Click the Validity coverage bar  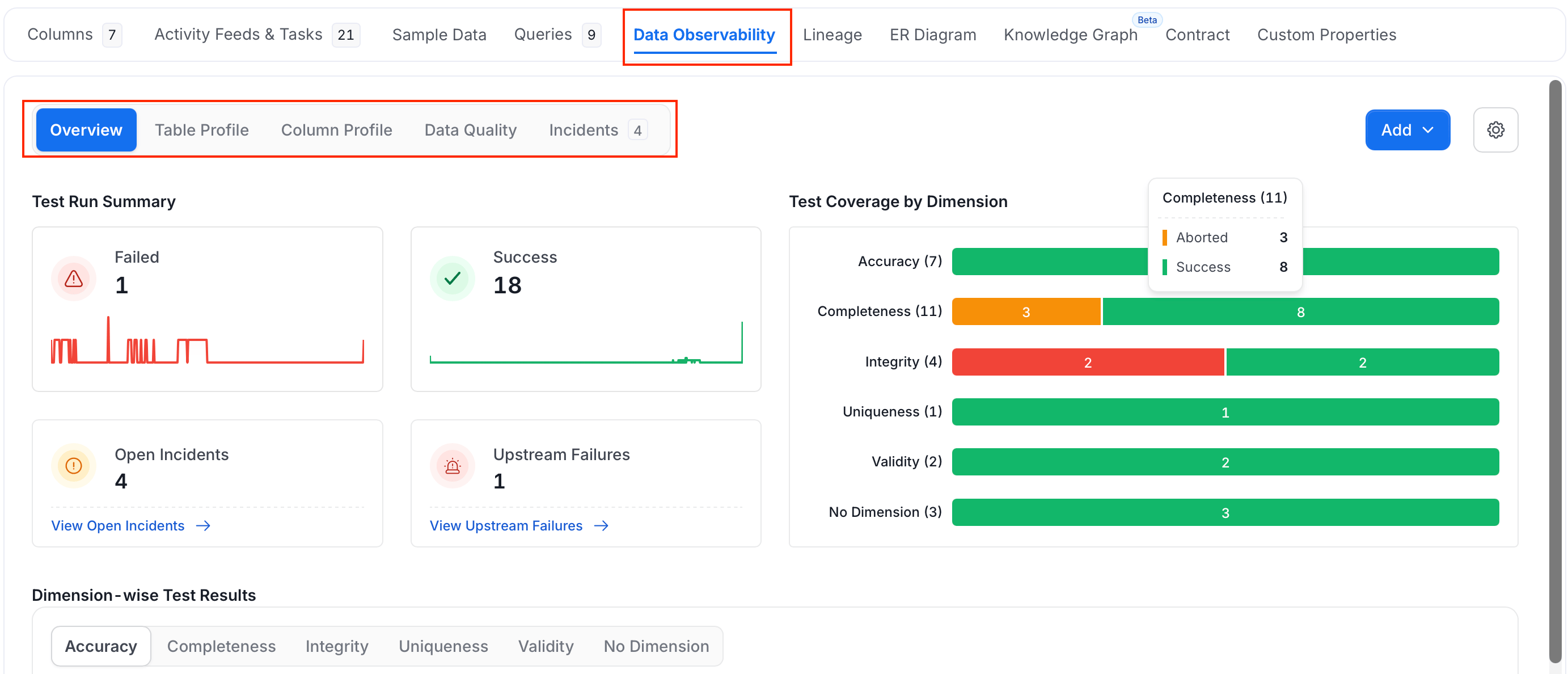(1225, 462)
